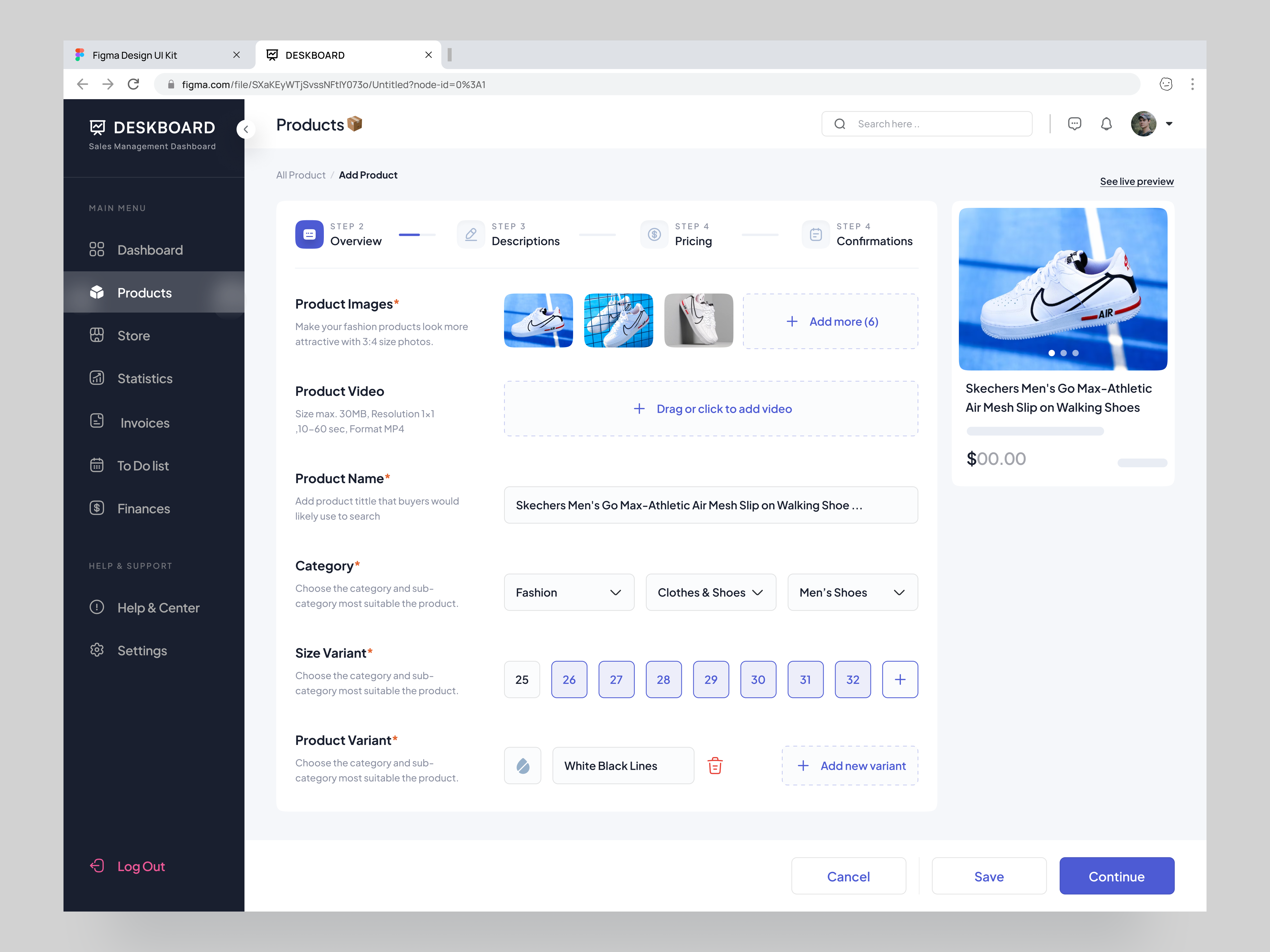The width and height of the screenshot is (1270, 952).
Task: Open notifications bell icon
Action: pyautogui.click(x=1106, y=123)
